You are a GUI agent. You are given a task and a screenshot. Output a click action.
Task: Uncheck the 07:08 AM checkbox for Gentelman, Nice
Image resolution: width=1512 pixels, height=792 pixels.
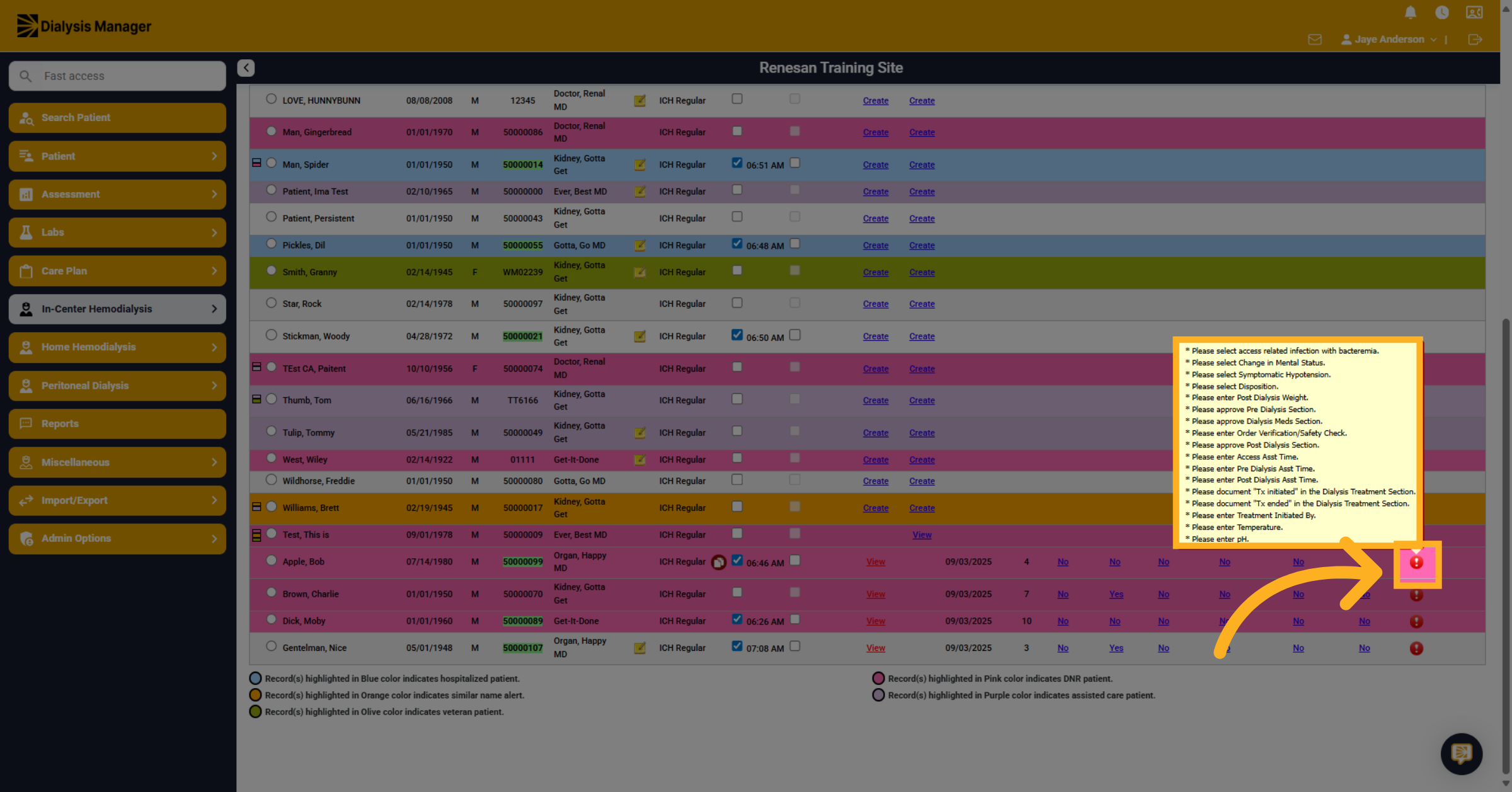click(x=736, y=646)
